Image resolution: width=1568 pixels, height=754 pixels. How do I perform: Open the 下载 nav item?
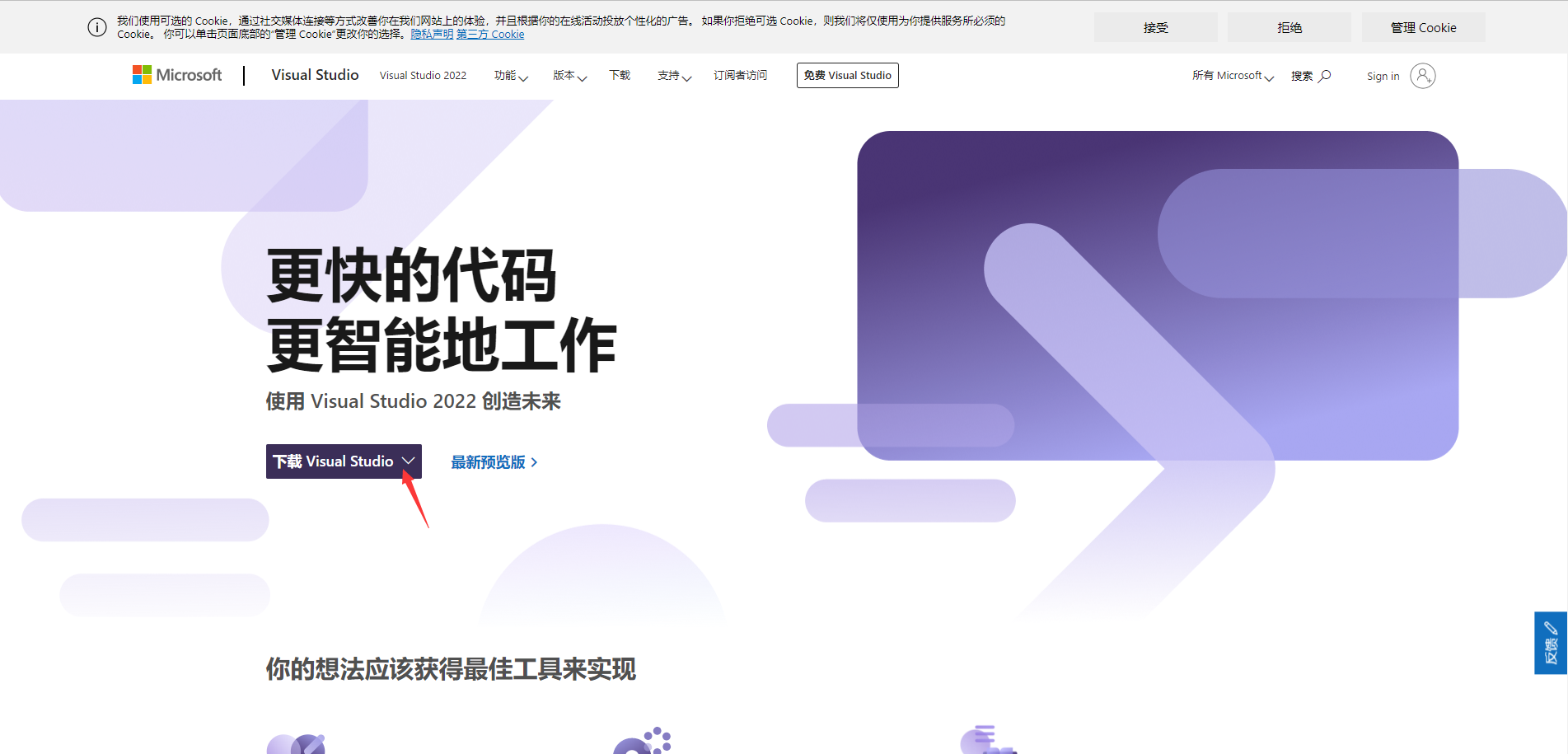[620, 76]
